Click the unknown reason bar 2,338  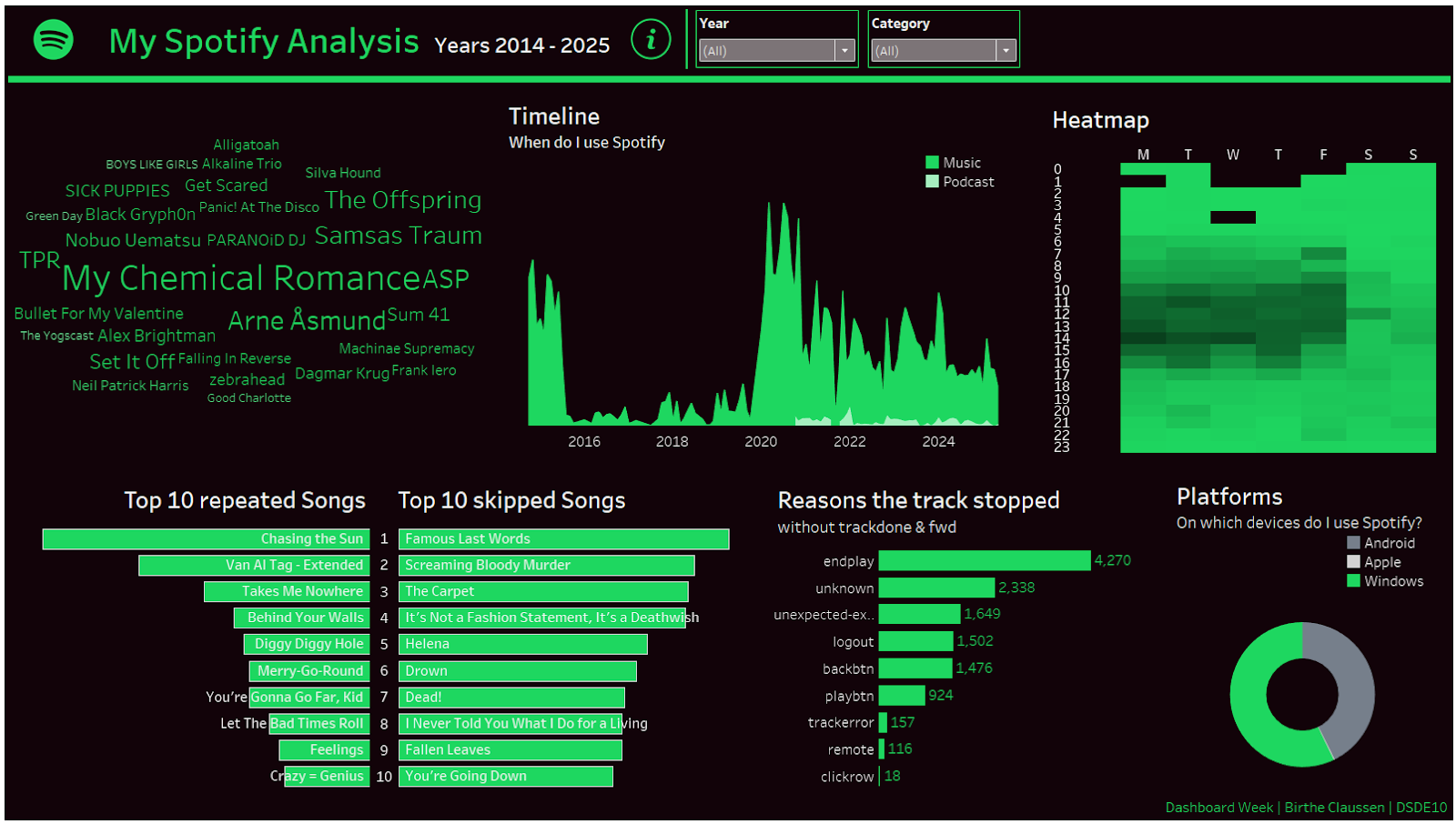point(936,588)
